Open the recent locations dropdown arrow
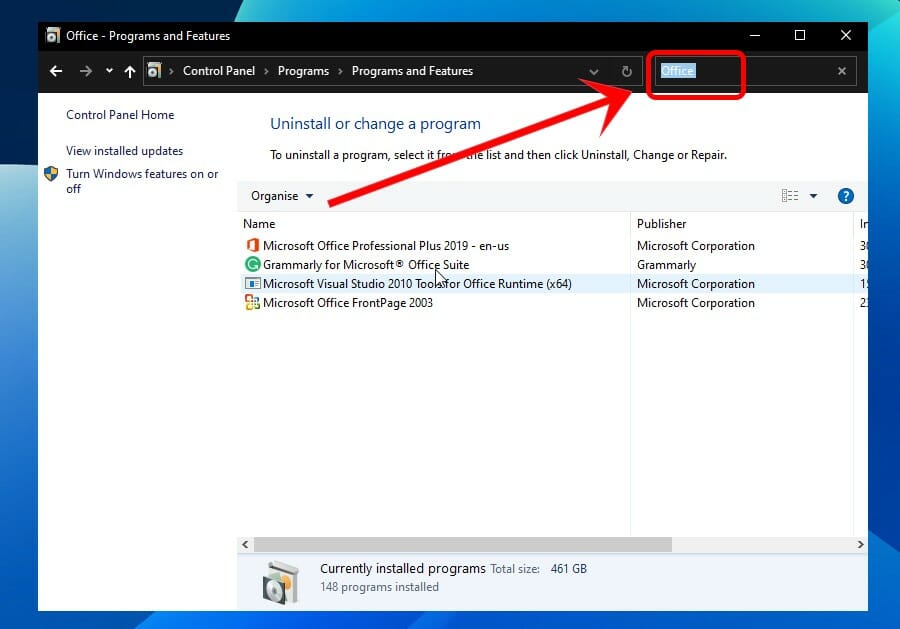Image resolution: width=900 pixels, height=629 pixels. click(x=109, y=71)
